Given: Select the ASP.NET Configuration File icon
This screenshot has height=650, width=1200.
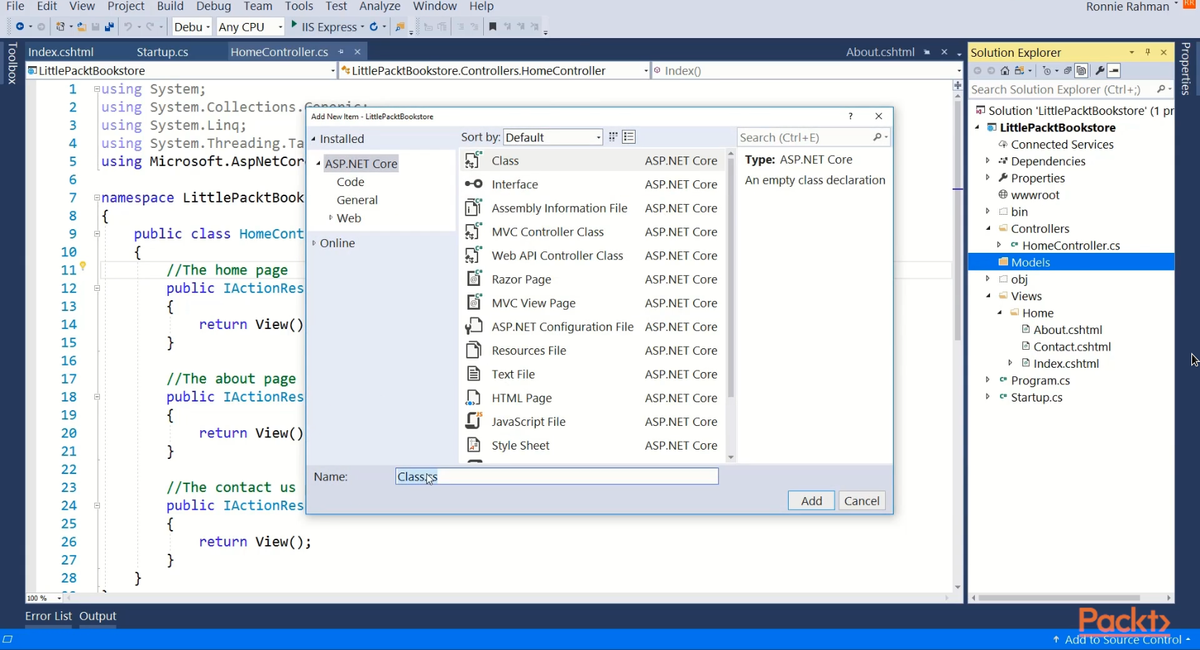Looking at the screenshot, I should (x=474, y=327).
